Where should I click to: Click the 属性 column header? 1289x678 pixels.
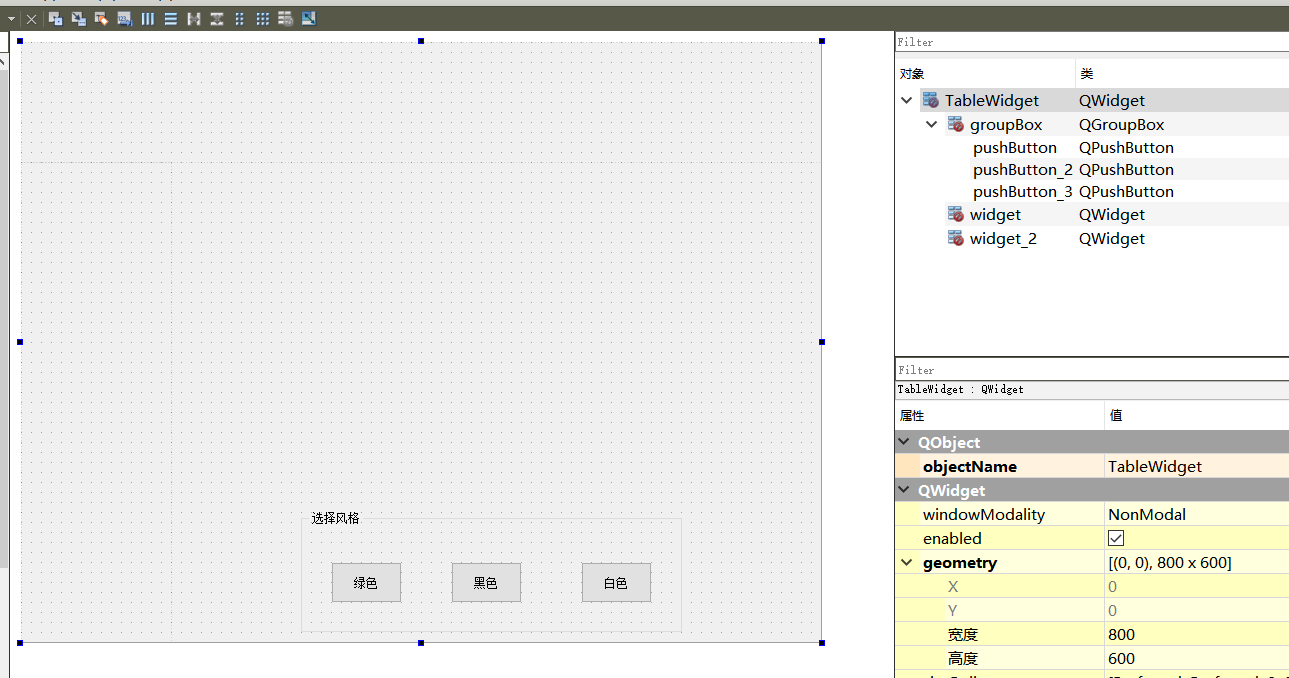pyautogui.click(x=1000, y=415)
